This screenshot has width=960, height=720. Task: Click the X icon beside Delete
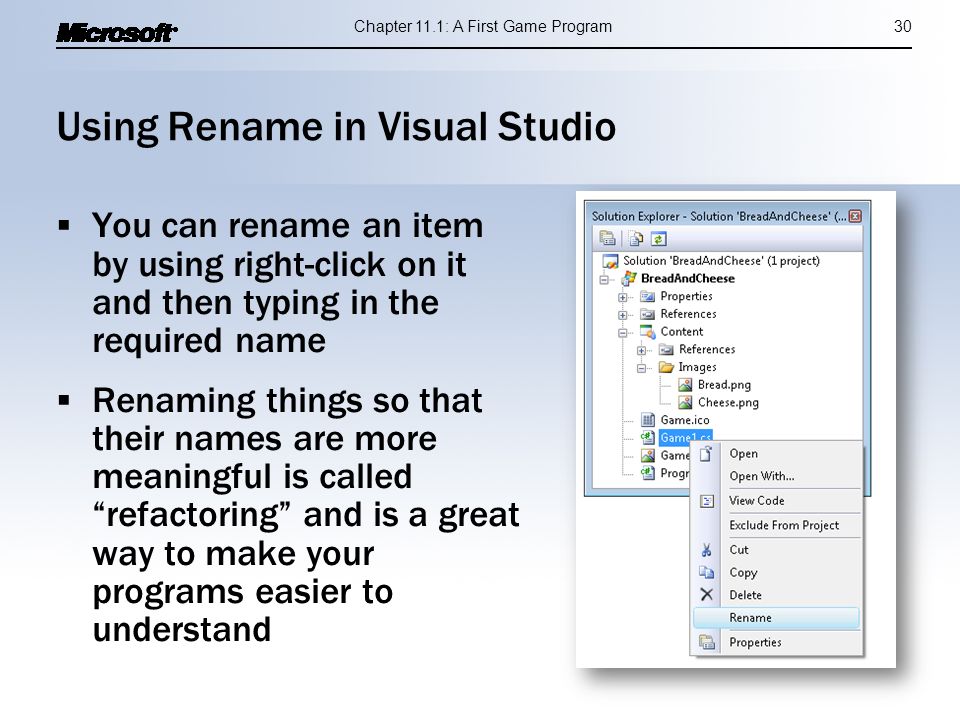point(707,594)
